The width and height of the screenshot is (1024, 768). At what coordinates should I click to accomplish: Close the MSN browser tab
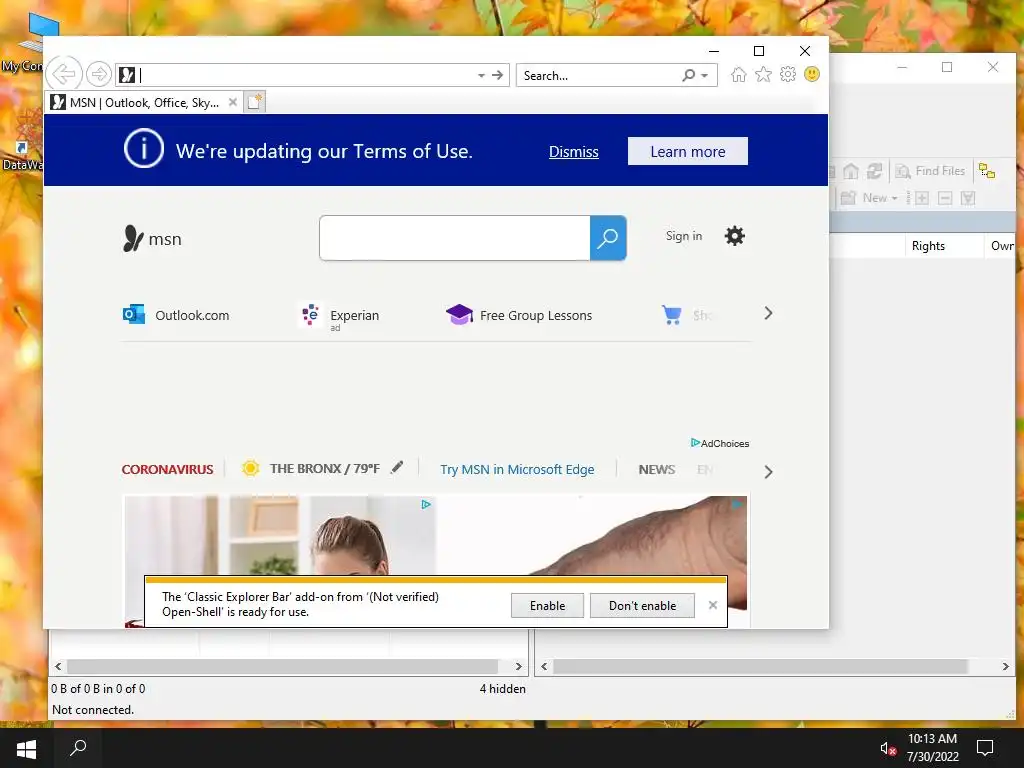232,103
